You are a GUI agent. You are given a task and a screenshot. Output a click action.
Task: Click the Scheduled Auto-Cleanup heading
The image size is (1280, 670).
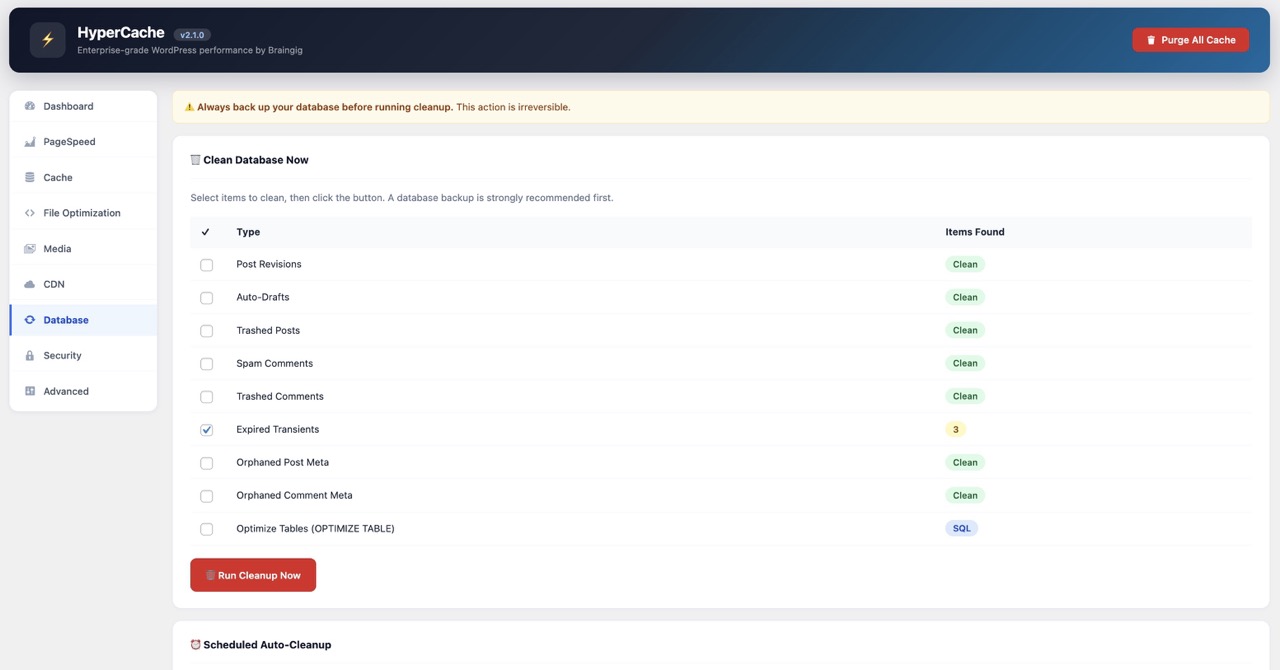[267, 645]
